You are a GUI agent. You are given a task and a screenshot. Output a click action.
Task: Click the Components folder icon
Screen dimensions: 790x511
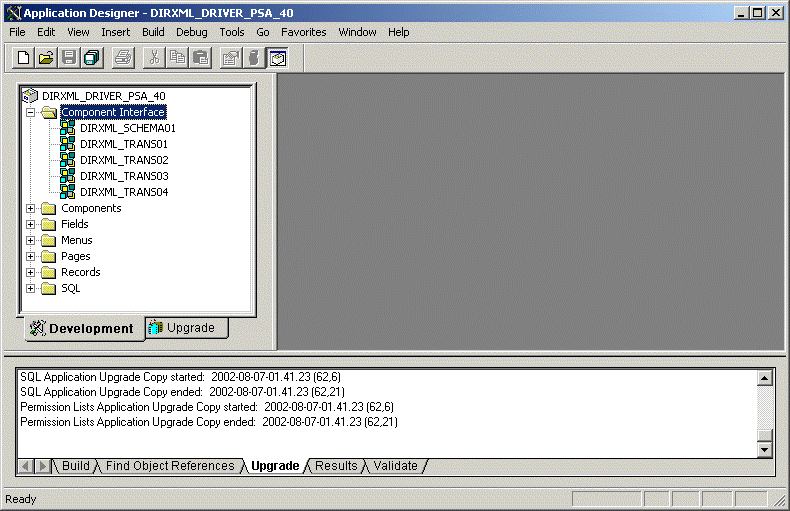[49, 208]
